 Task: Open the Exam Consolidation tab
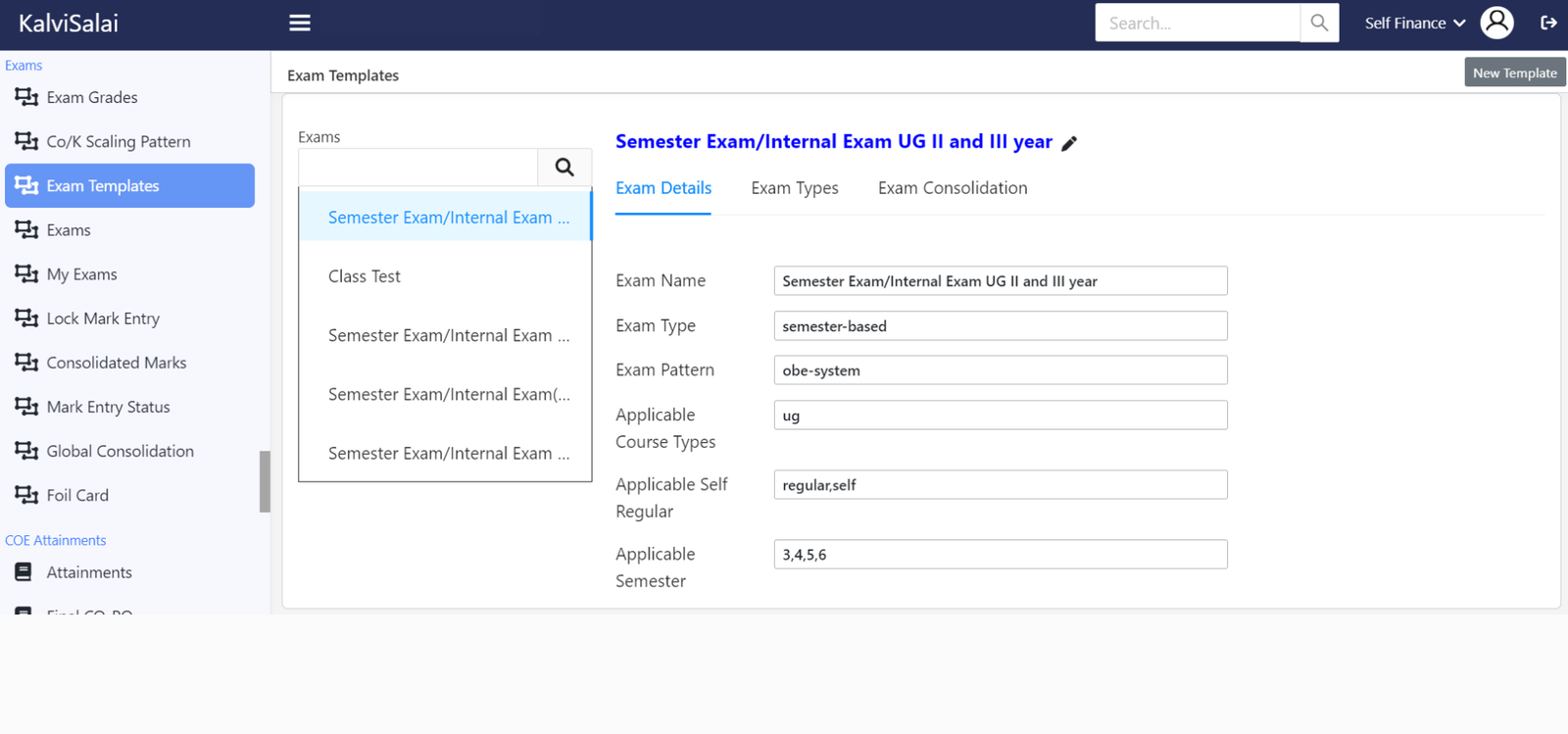click(x=953, y=188)
